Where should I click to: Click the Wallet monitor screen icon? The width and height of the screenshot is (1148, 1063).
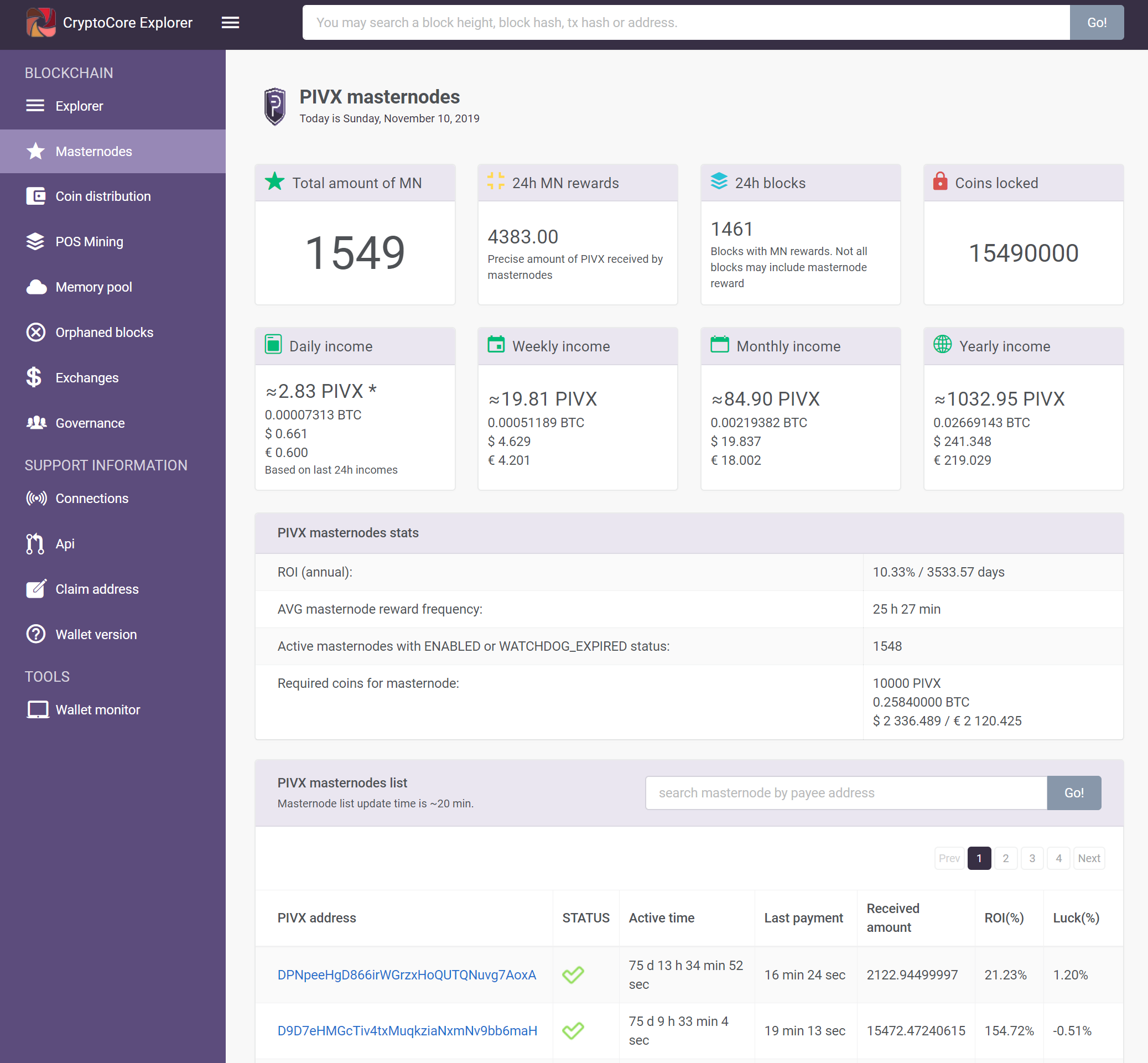click(38, 709)
